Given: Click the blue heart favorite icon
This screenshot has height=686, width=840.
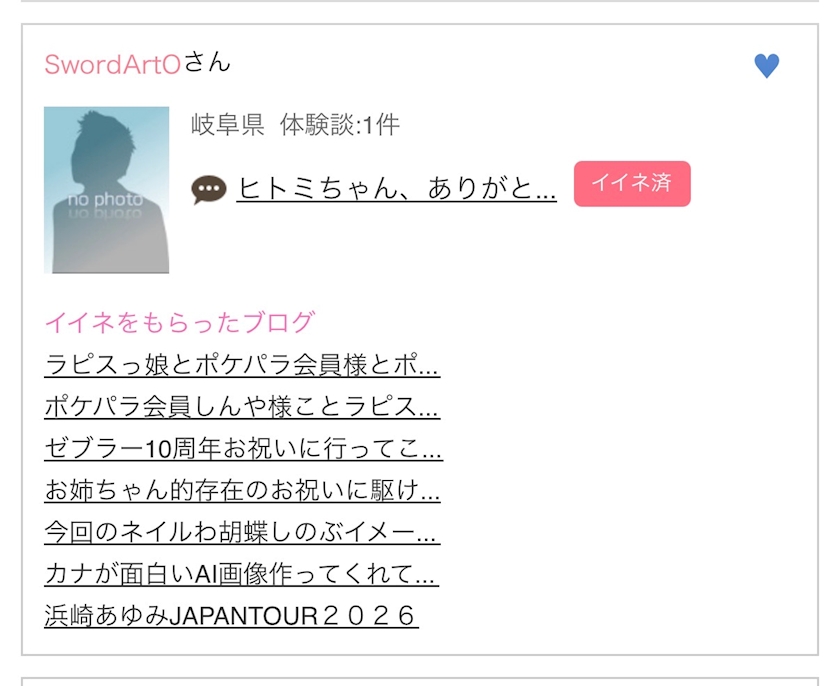Looking at the screenshot, I should pyautogui.click(x=767, y=66).
